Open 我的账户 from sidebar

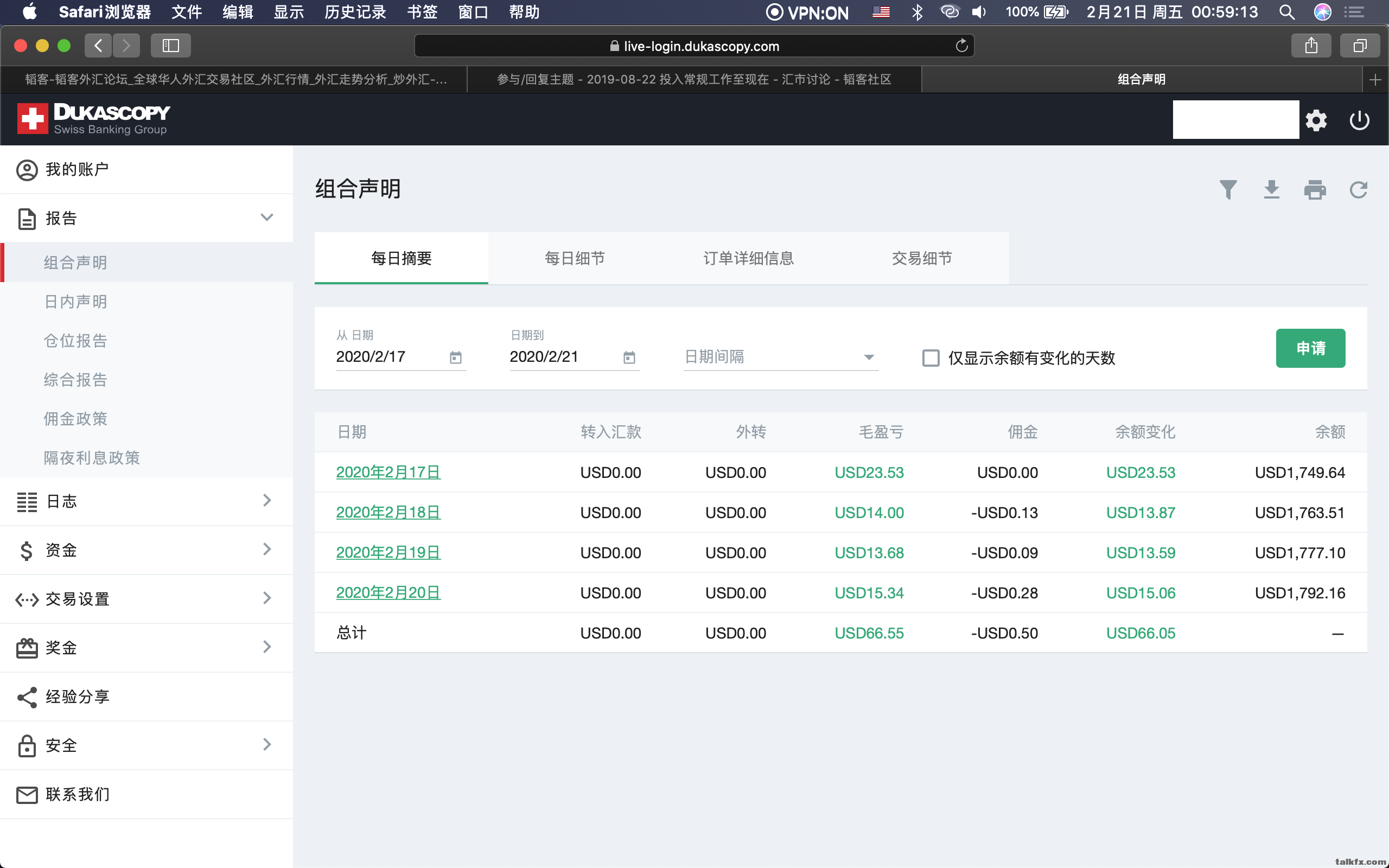tap(146, 169)
